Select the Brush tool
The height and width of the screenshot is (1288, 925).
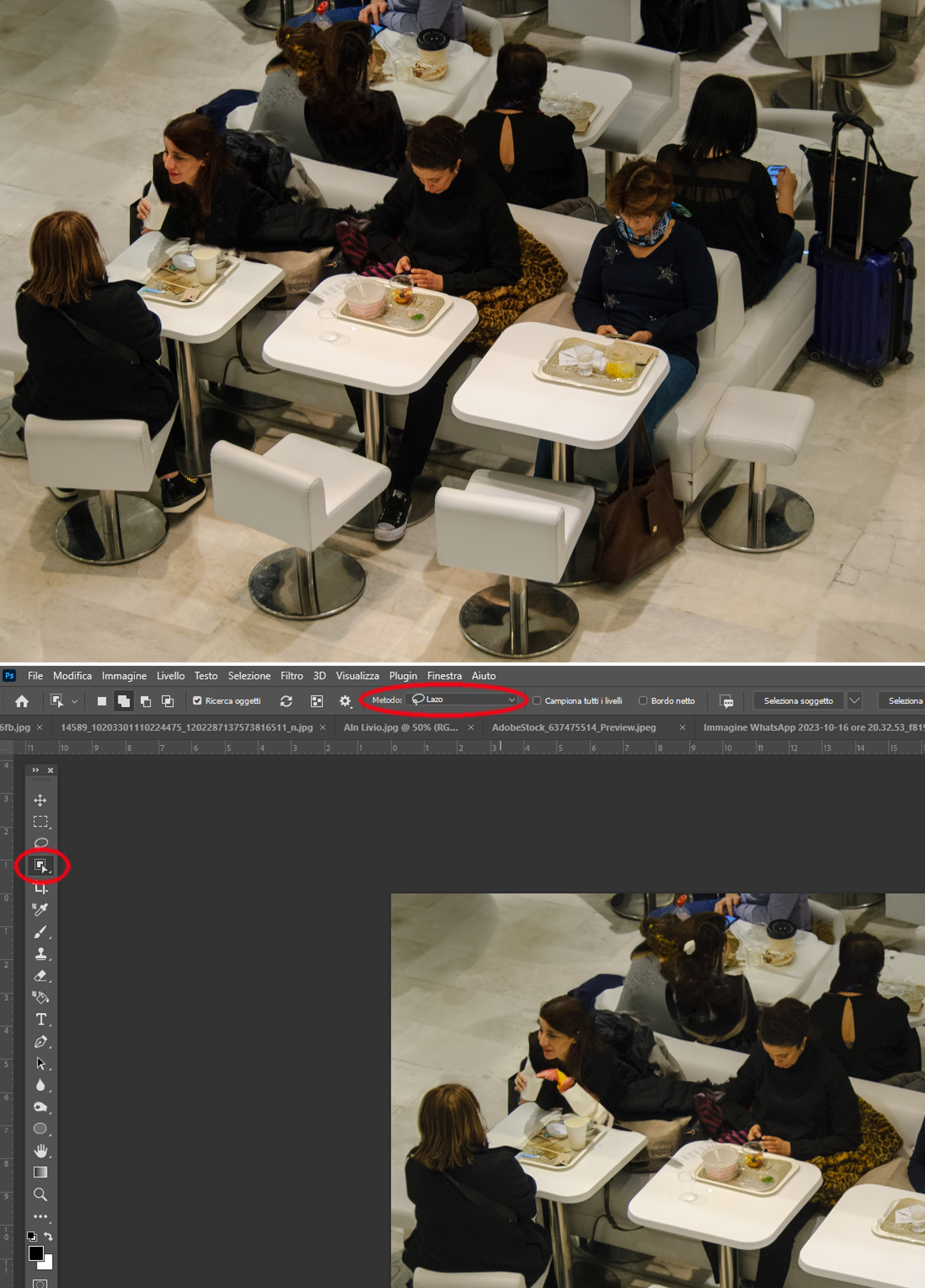pos(40,932)
